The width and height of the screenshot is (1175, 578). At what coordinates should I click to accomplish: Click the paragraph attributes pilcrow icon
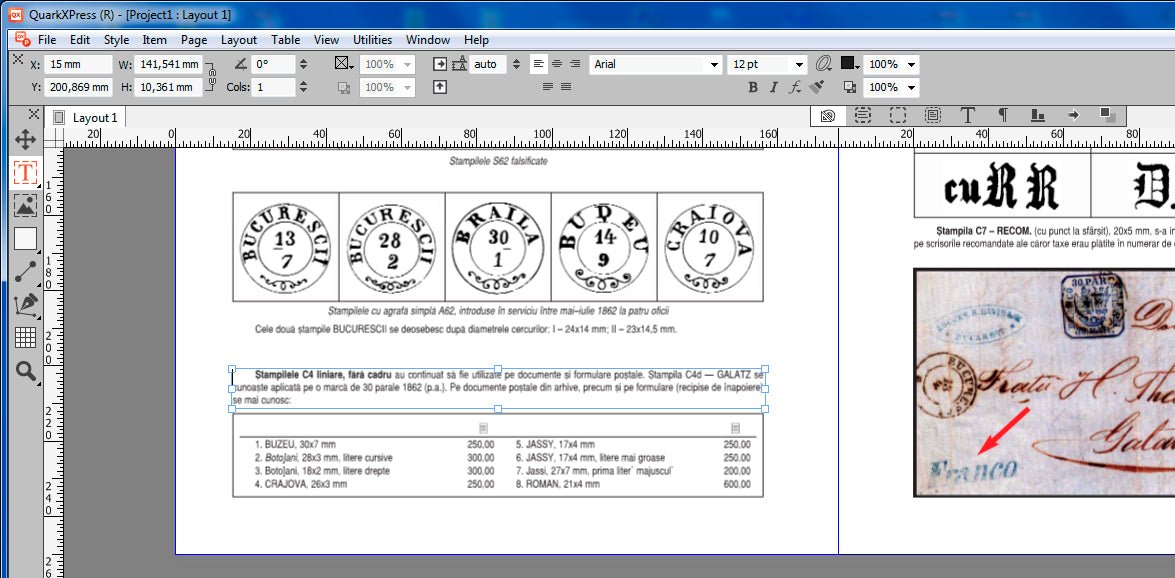1003,116
